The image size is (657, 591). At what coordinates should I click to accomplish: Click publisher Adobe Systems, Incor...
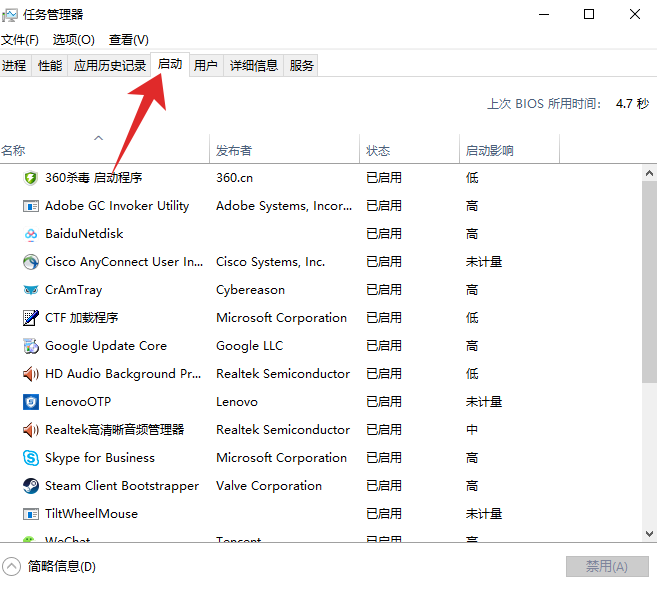(284, 206)
